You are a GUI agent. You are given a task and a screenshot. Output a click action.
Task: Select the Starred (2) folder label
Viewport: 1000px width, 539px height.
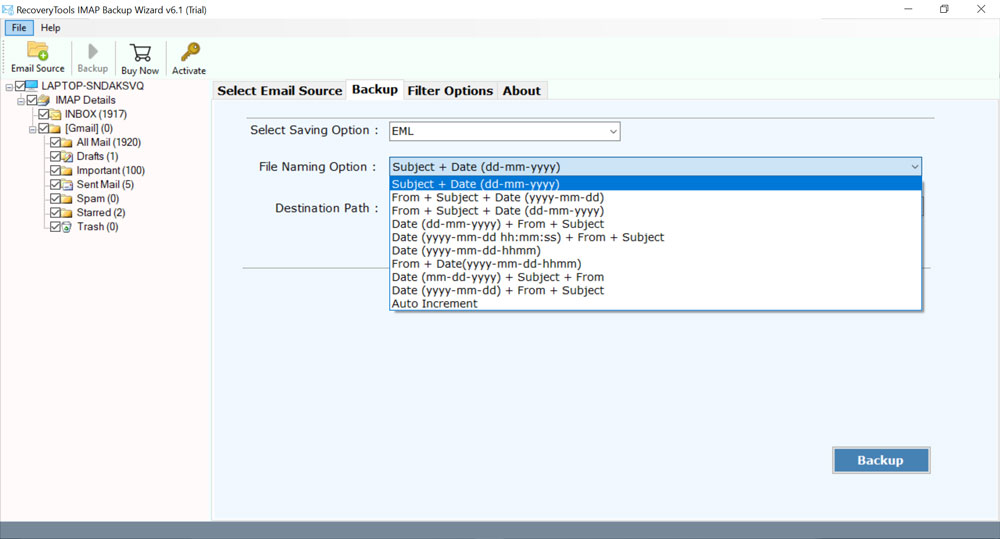101,212
